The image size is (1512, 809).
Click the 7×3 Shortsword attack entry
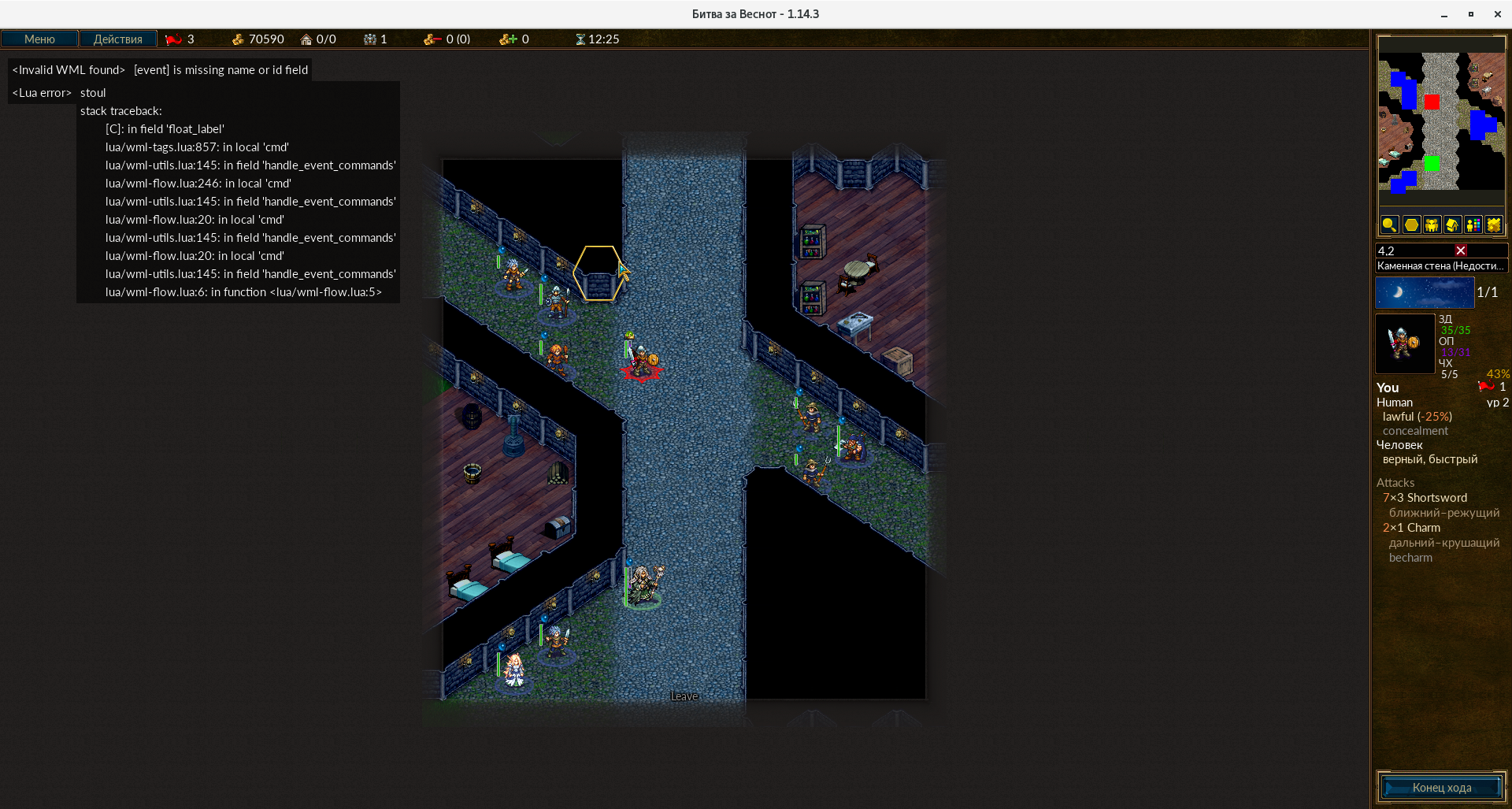pos(1425,498)
